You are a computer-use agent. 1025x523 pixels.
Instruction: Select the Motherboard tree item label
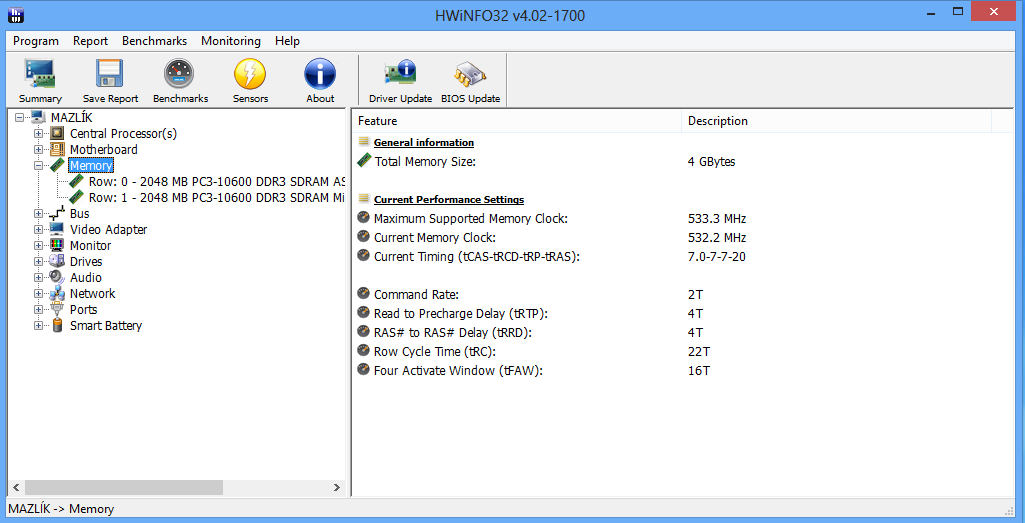(104, 150)
